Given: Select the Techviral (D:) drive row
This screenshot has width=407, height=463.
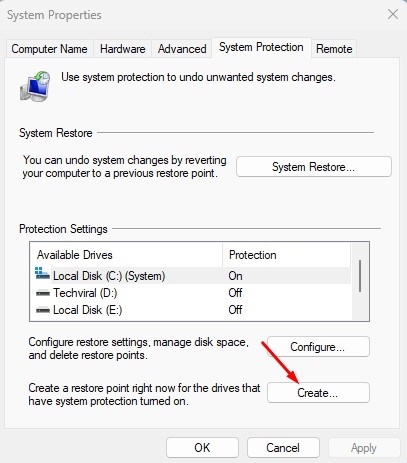Looking at the screenshot, I should (x=192, y=293).
